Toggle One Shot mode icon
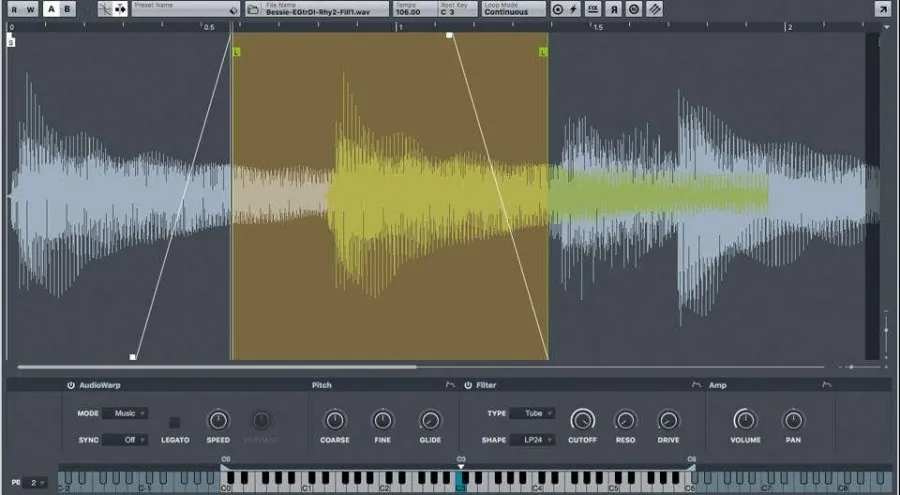The height and width of the screenshot is (495, 900). (x=557, y=9)
